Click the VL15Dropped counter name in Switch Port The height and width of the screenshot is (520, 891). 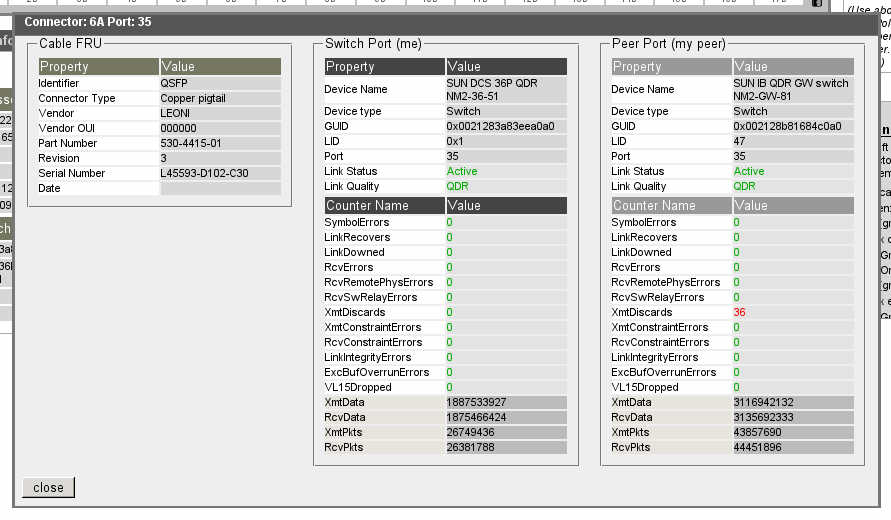(358, 387)
